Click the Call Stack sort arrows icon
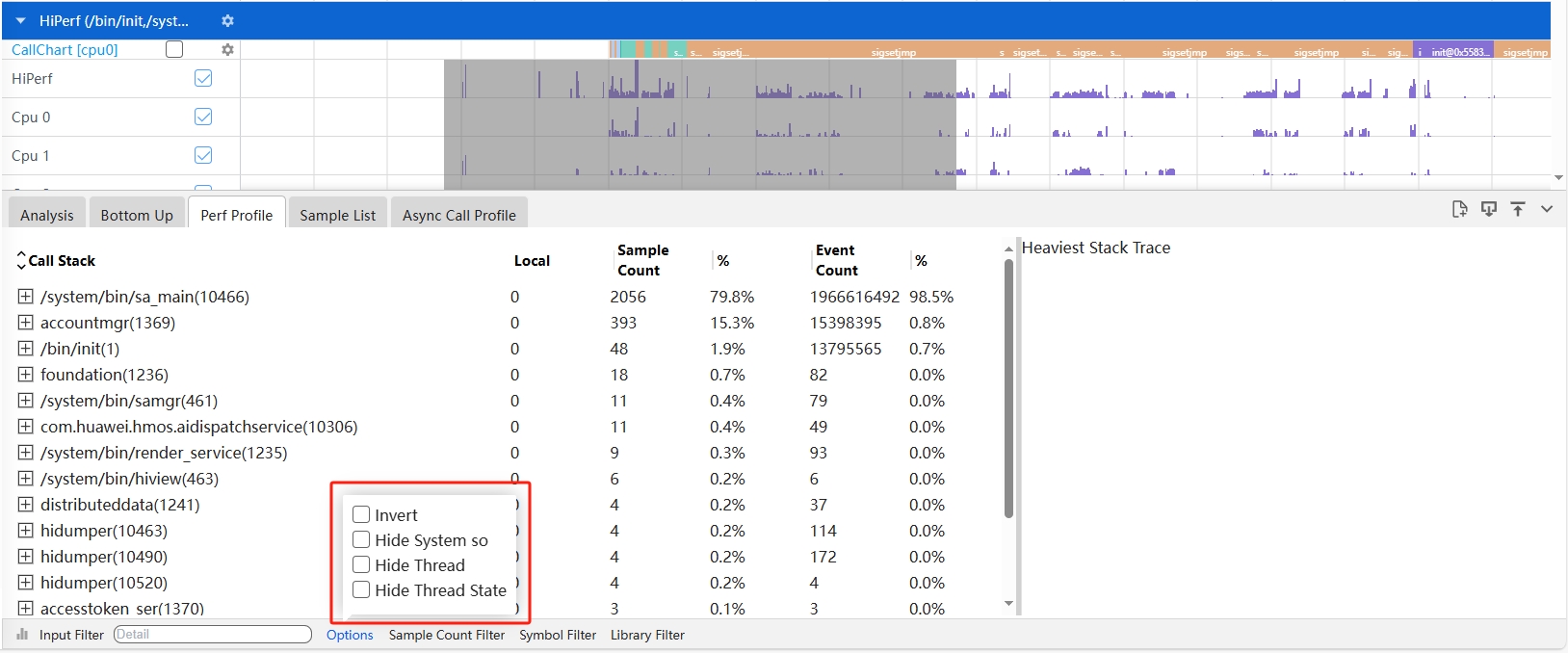The image size is (1568, 653). tap(21, 260)
